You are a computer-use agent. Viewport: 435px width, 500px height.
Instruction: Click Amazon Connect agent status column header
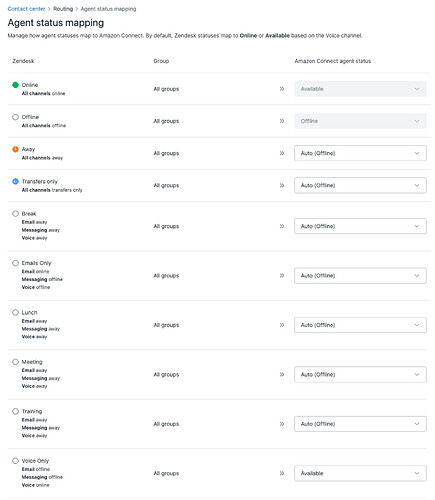333,61
